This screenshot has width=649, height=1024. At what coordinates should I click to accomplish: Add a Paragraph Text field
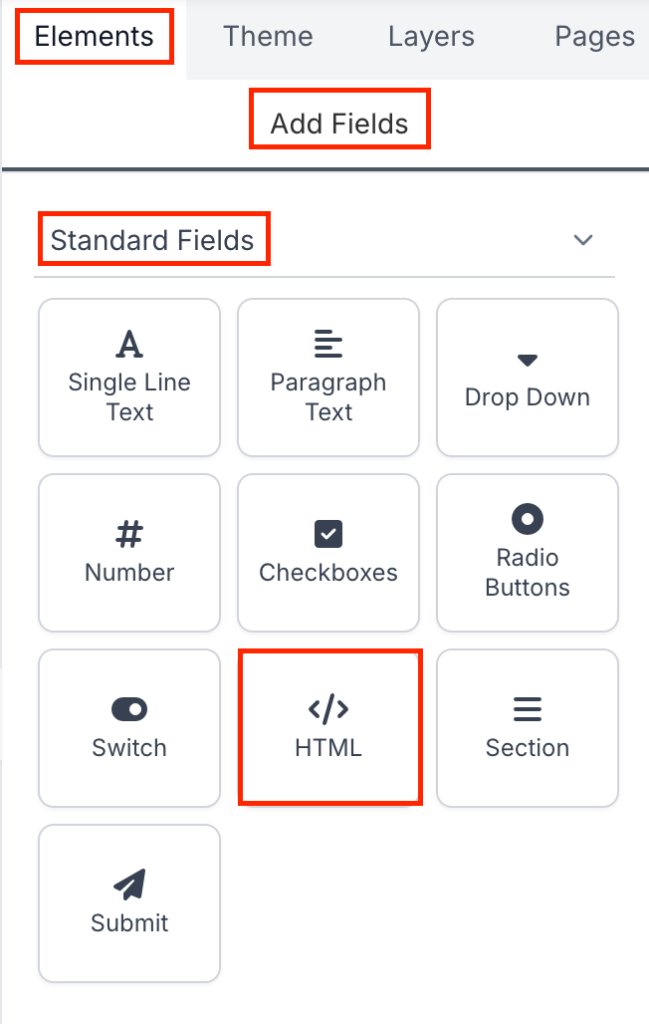[328, 378]
